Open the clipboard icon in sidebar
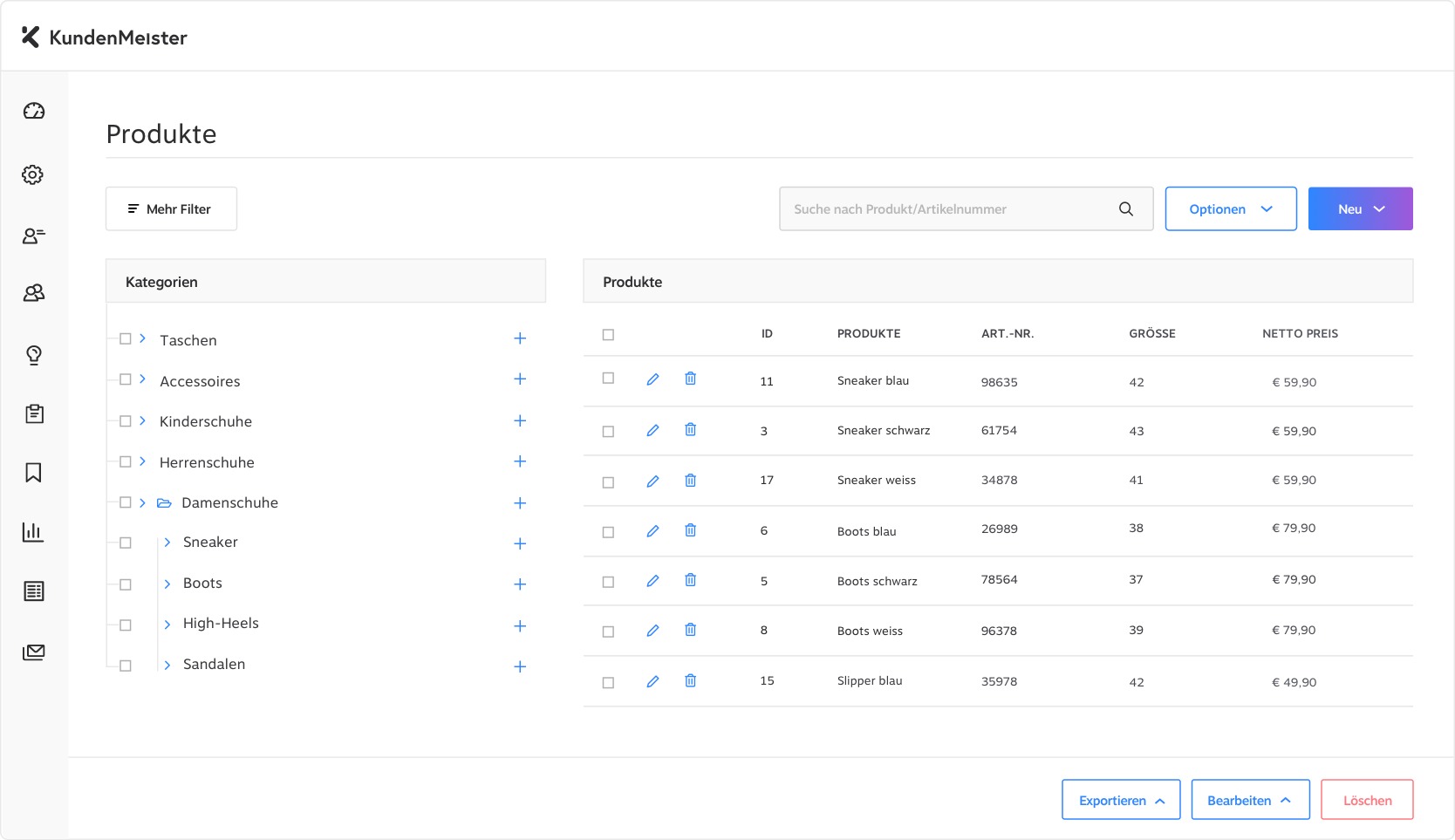 point(34,413)
